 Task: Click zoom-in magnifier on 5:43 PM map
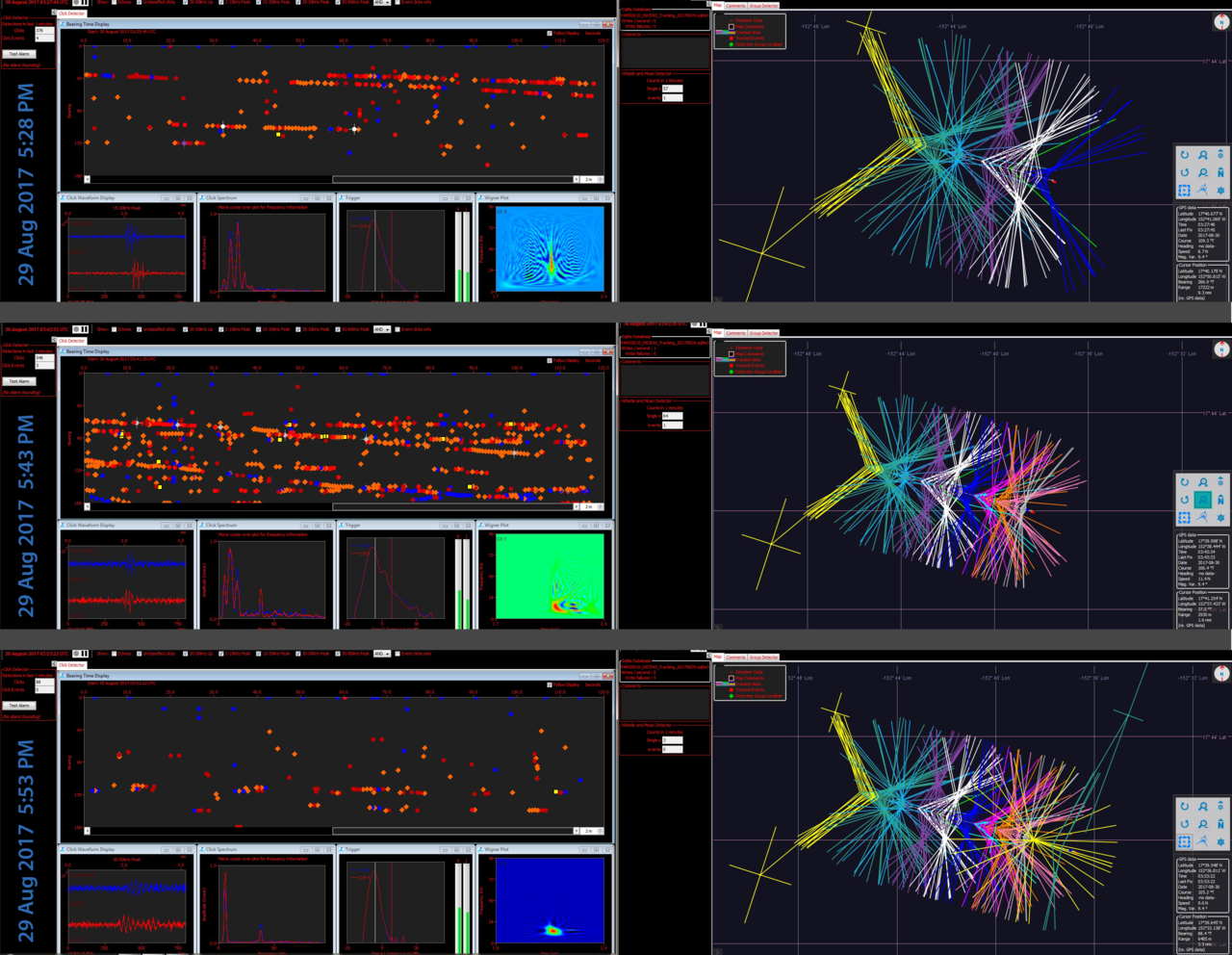1203,482
